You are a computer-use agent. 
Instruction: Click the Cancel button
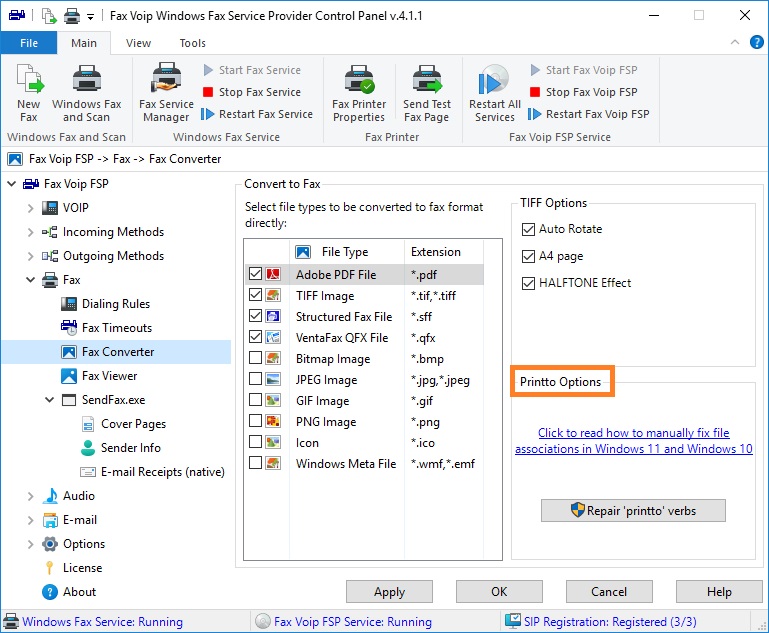coord(609,592)
